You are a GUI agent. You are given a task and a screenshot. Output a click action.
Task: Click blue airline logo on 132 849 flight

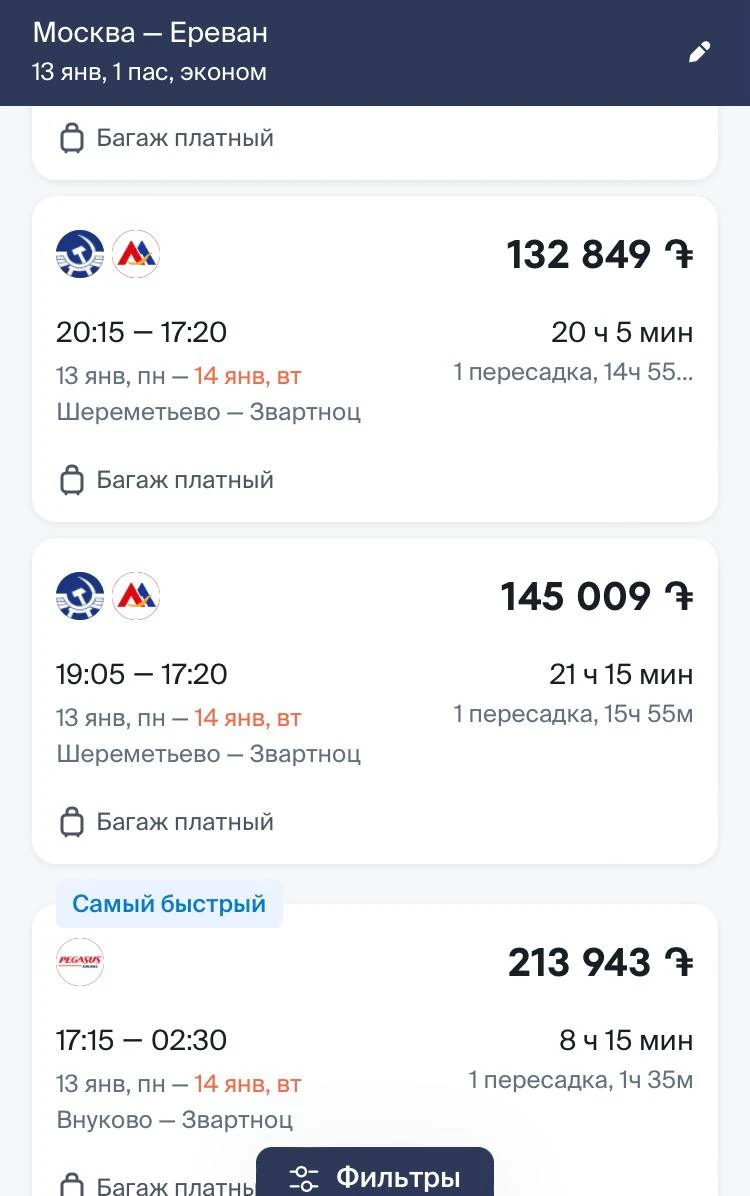coord(80,253)
